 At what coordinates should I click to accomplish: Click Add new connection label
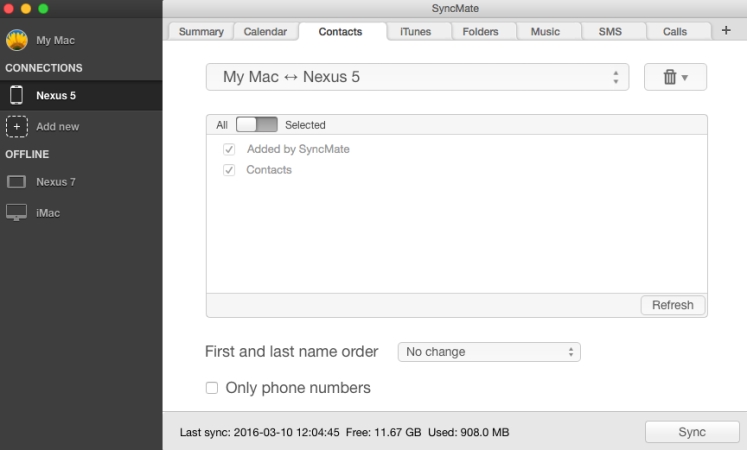(58, 127)
